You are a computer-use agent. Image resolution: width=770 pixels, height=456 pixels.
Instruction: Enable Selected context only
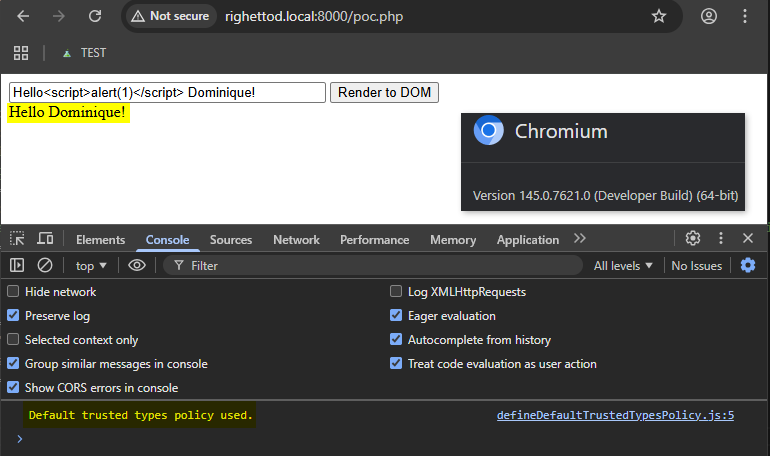[x=13, y=340]
